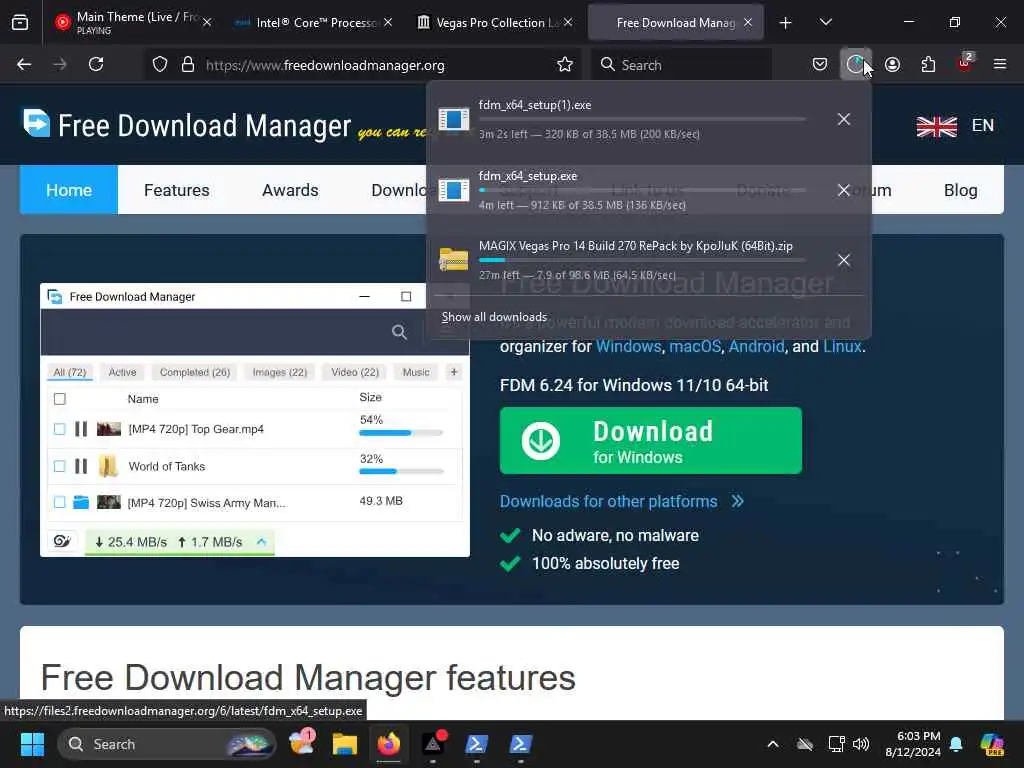This screenshot has width=1024, height=768.
Task: Expand the speed indicator up arrow
Action: [262, 541]
